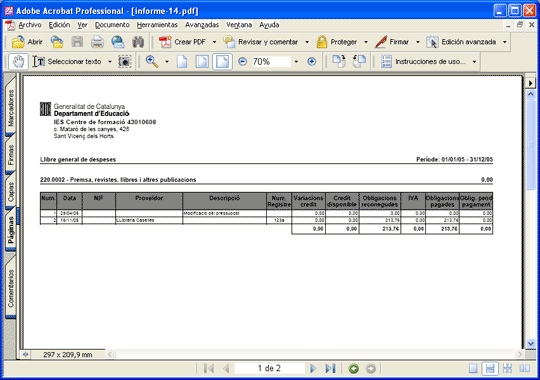This screenshot has width=540, height=380.
Task: Rotate view clockwise icon
Action: pos(339,62)
